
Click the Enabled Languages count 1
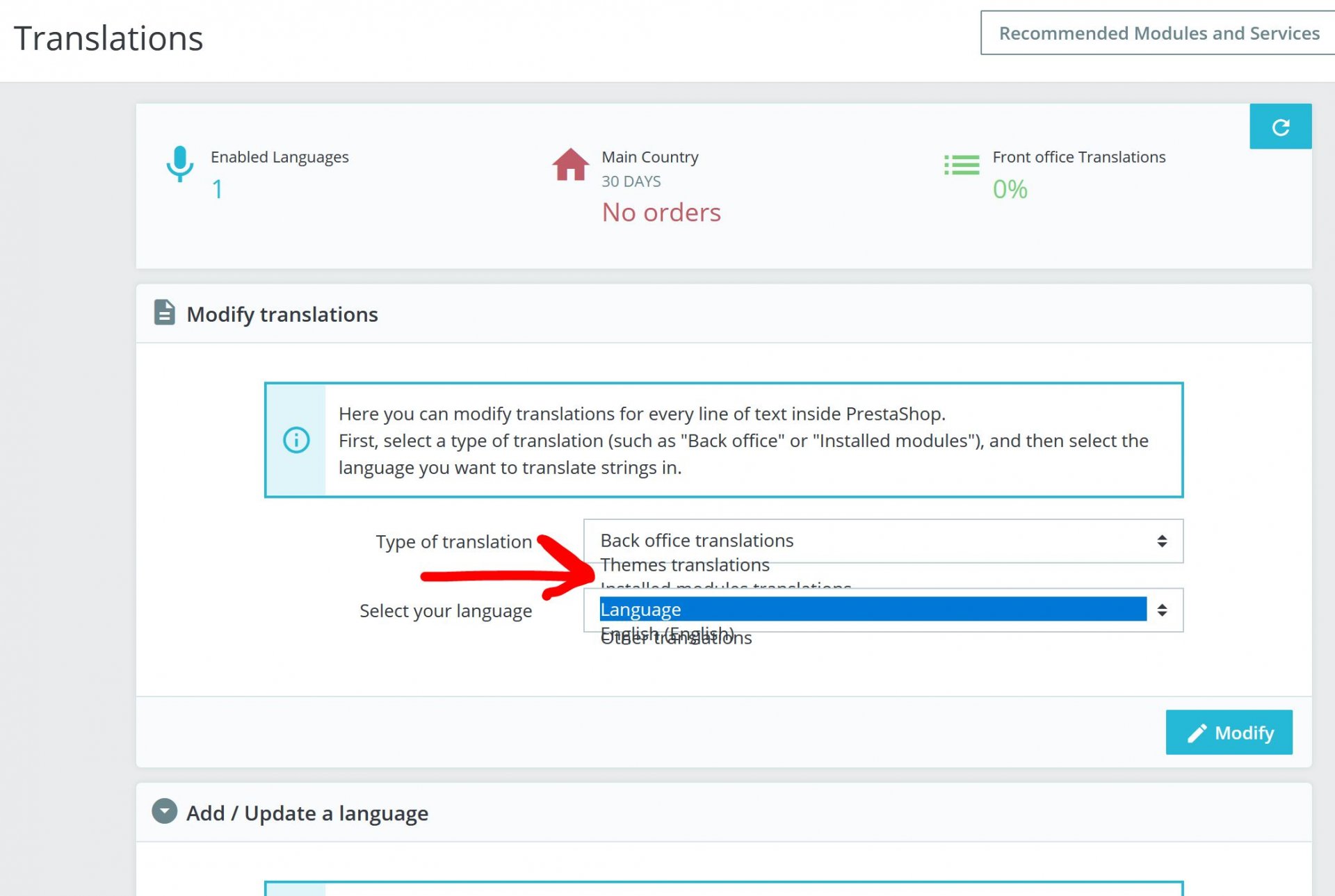pos(218,189)
